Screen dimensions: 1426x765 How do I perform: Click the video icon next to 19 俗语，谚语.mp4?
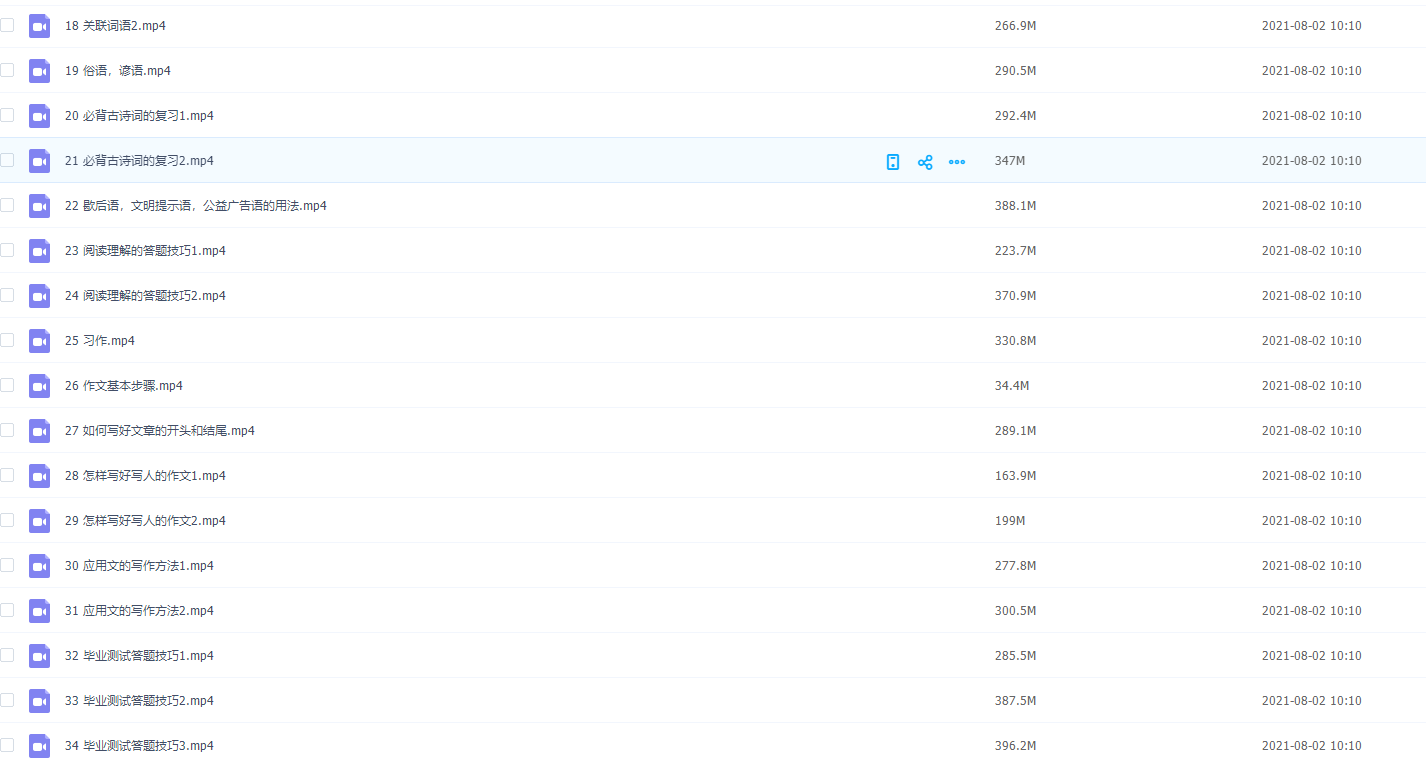39,71
